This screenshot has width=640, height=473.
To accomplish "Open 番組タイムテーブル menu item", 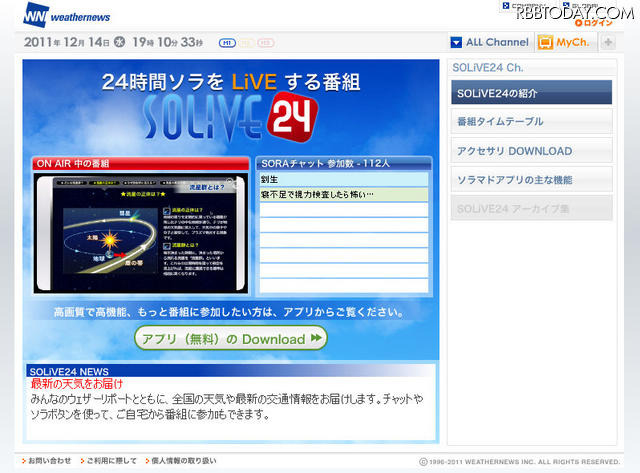I will point(531,121).
